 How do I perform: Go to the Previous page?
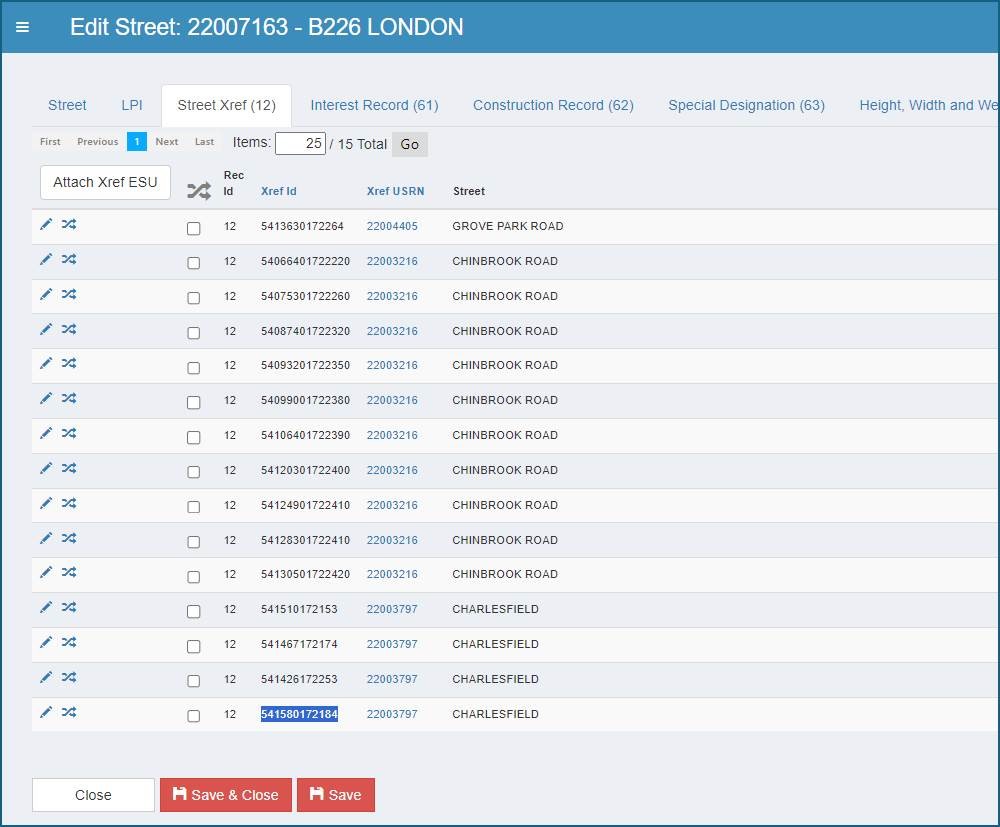[98, 142]
